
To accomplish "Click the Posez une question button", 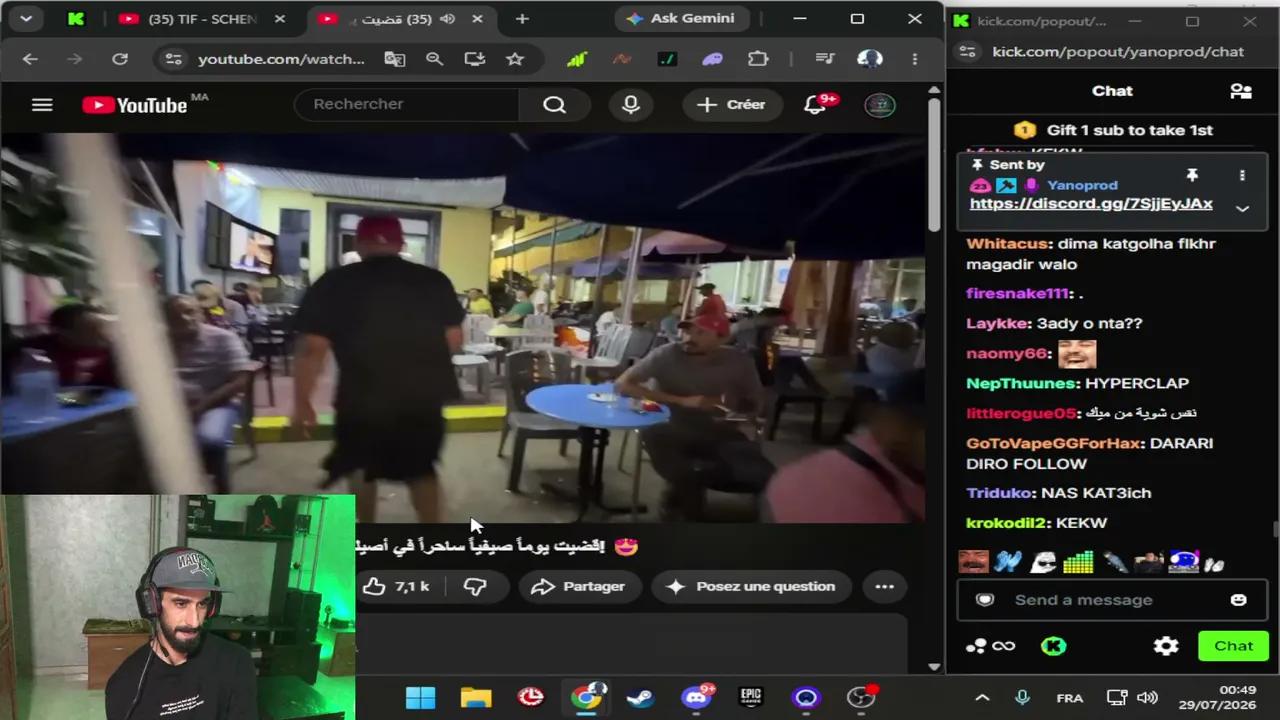I will 751,586.
